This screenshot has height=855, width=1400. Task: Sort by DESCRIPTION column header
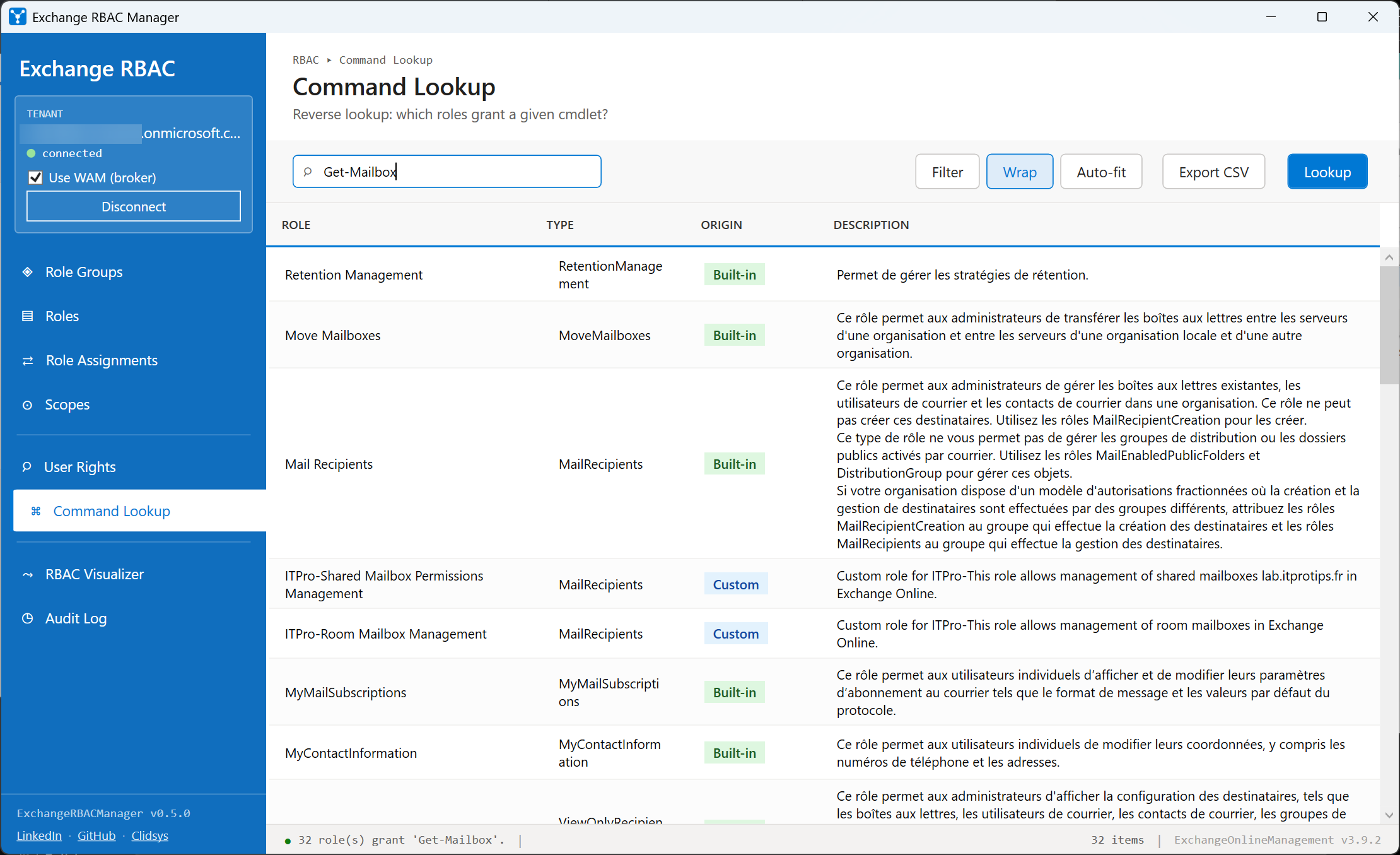coord(871,225)
